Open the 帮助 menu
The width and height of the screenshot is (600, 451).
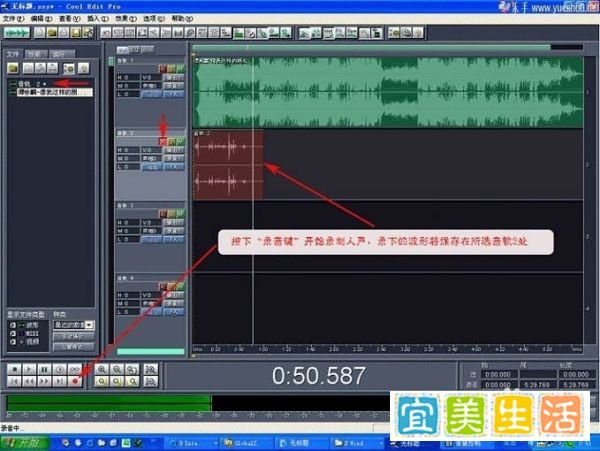coord(182,18)
